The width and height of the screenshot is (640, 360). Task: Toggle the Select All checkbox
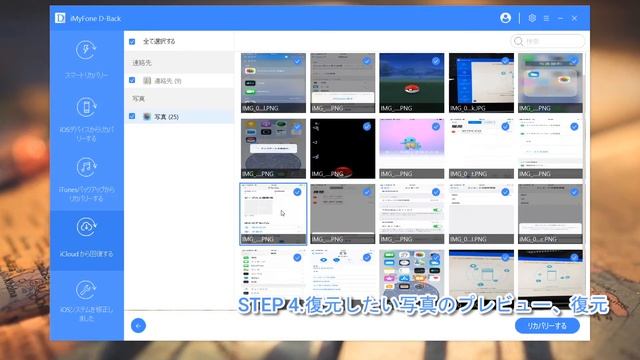(132, 42)
